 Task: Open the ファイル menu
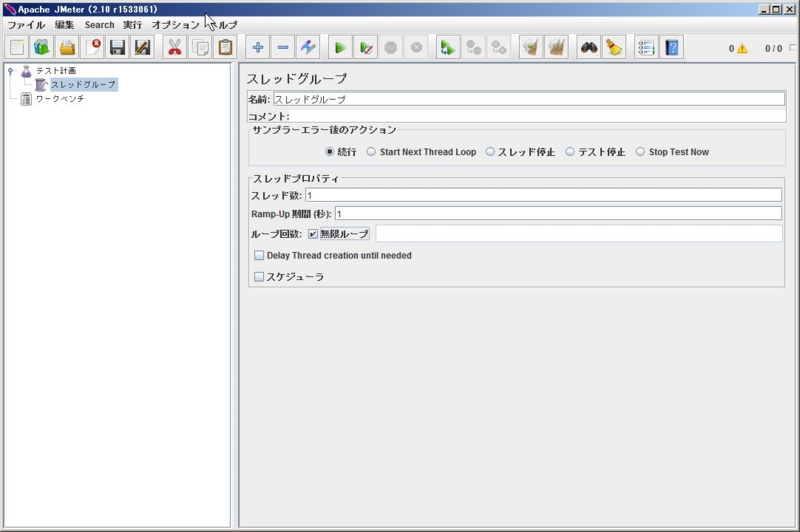click(26, 24)
